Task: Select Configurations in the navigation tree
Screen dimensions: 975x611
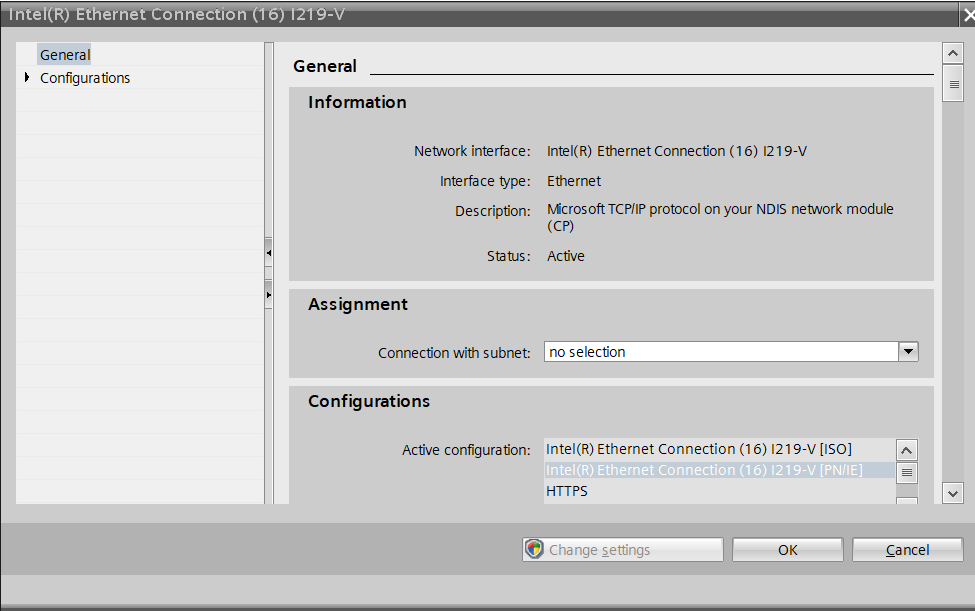Action: click(85, 78)
